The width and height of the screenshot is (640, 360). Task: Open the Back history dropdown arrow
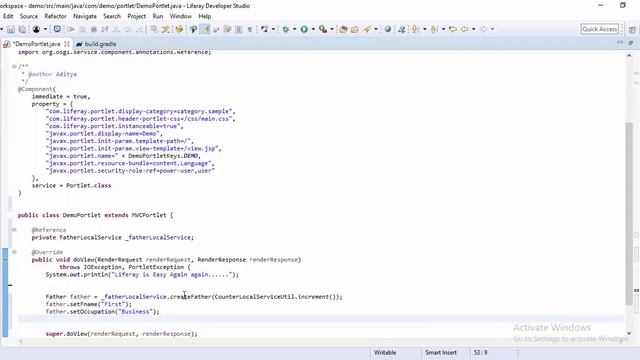pos(473,29)
